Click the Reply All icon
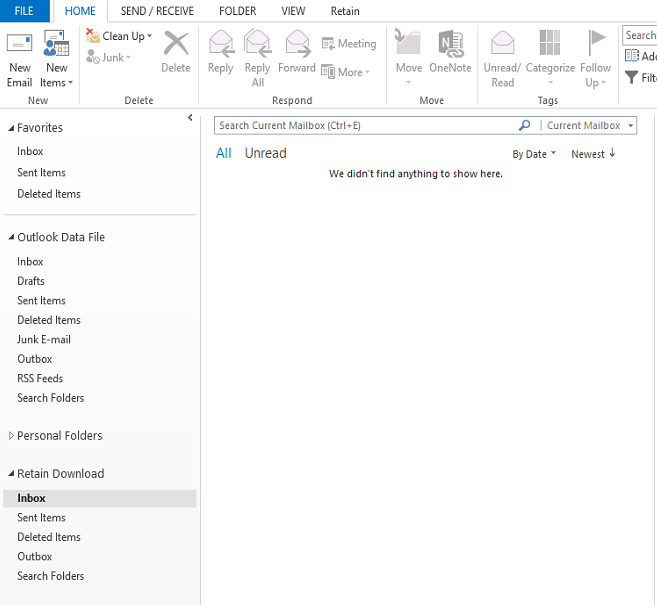 [x=257, y=44]
